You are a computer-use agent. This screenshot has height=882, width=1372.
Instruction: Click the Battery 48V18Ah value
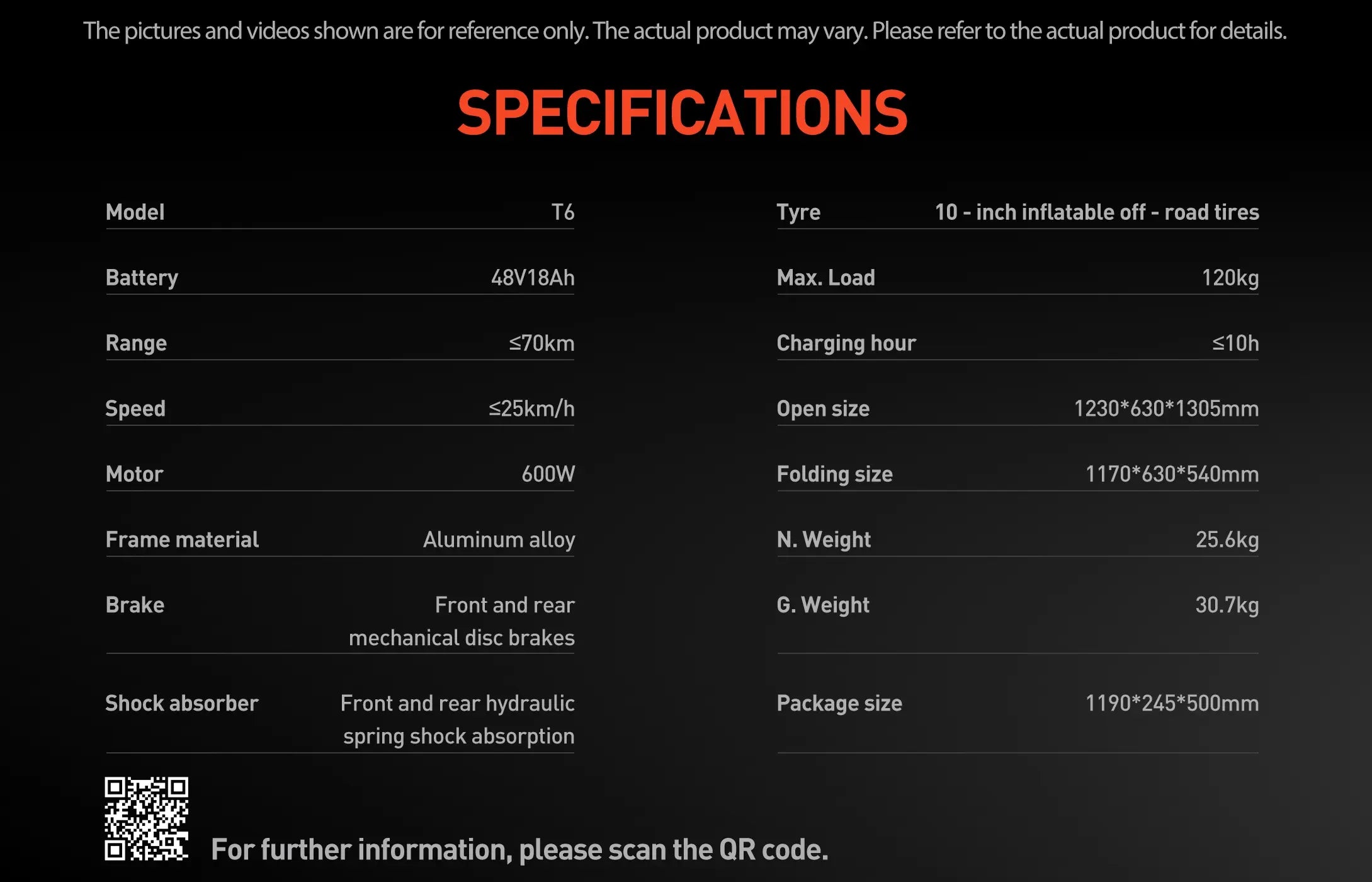533,278
